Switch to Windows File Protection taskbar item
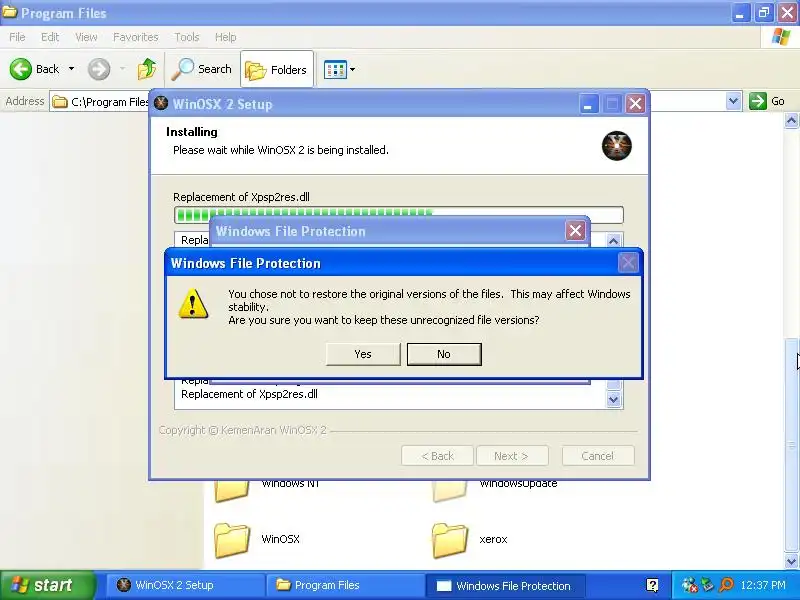 click(x=505, y=585)
